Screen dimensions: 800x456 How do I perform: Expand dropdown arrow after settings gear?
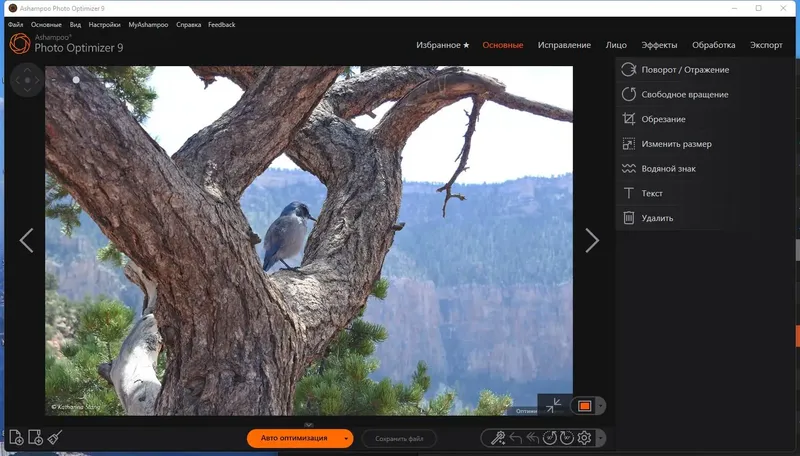[x=601, y=438]
